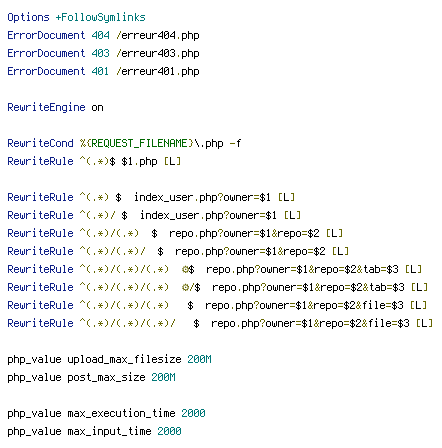
Task: Click the 200M value after post_max_size
Action: tap(163, 377)
